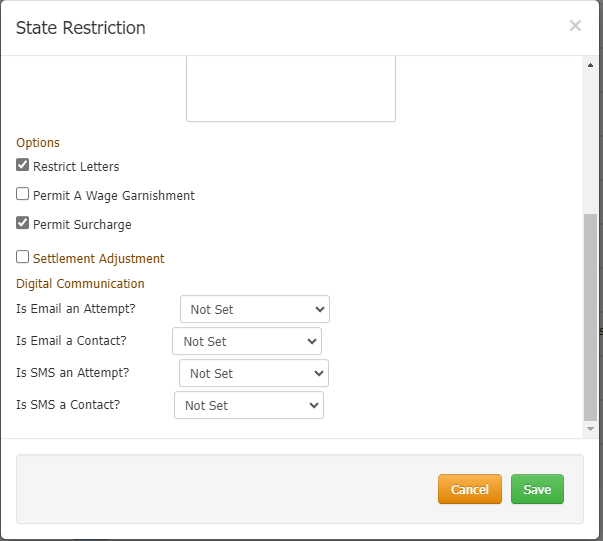The image size is (603, 541).
Task: Click inside the empty text box at top
Action: [x=290, y=90]
